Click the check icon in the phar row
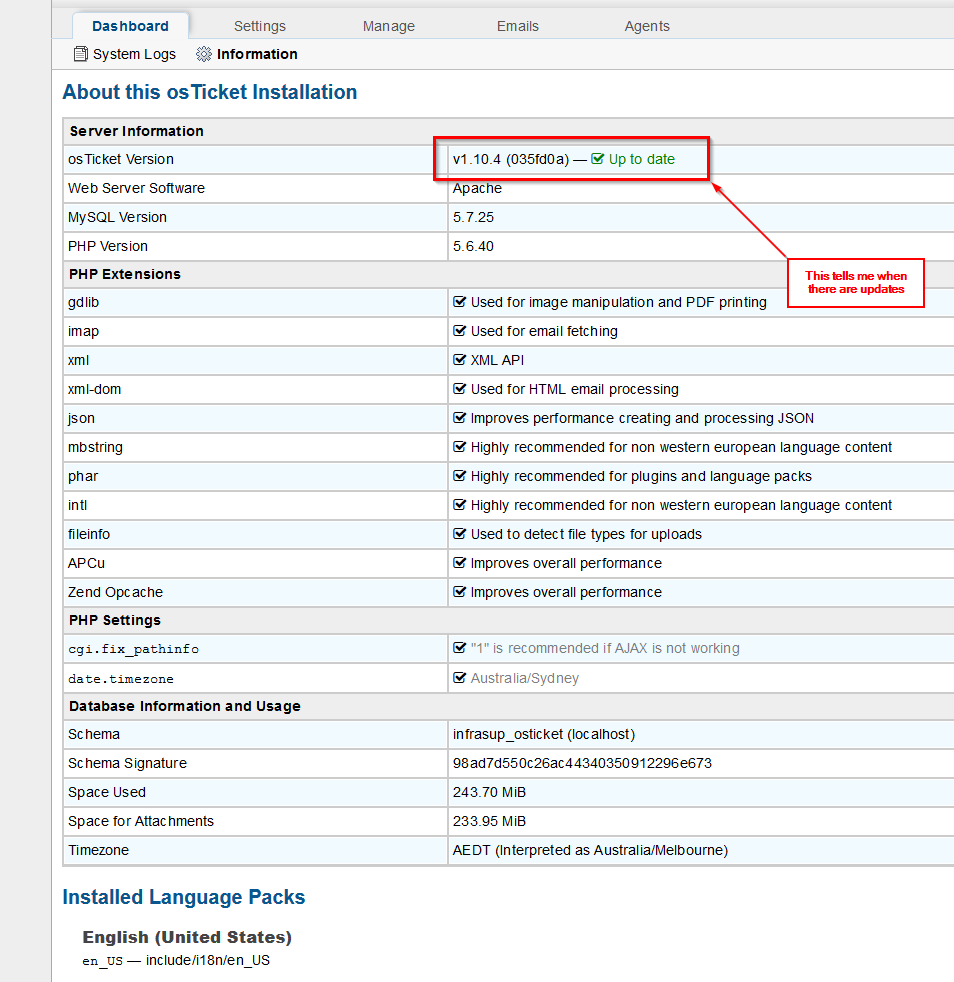954x982 pixels. (x=459, y=476)
